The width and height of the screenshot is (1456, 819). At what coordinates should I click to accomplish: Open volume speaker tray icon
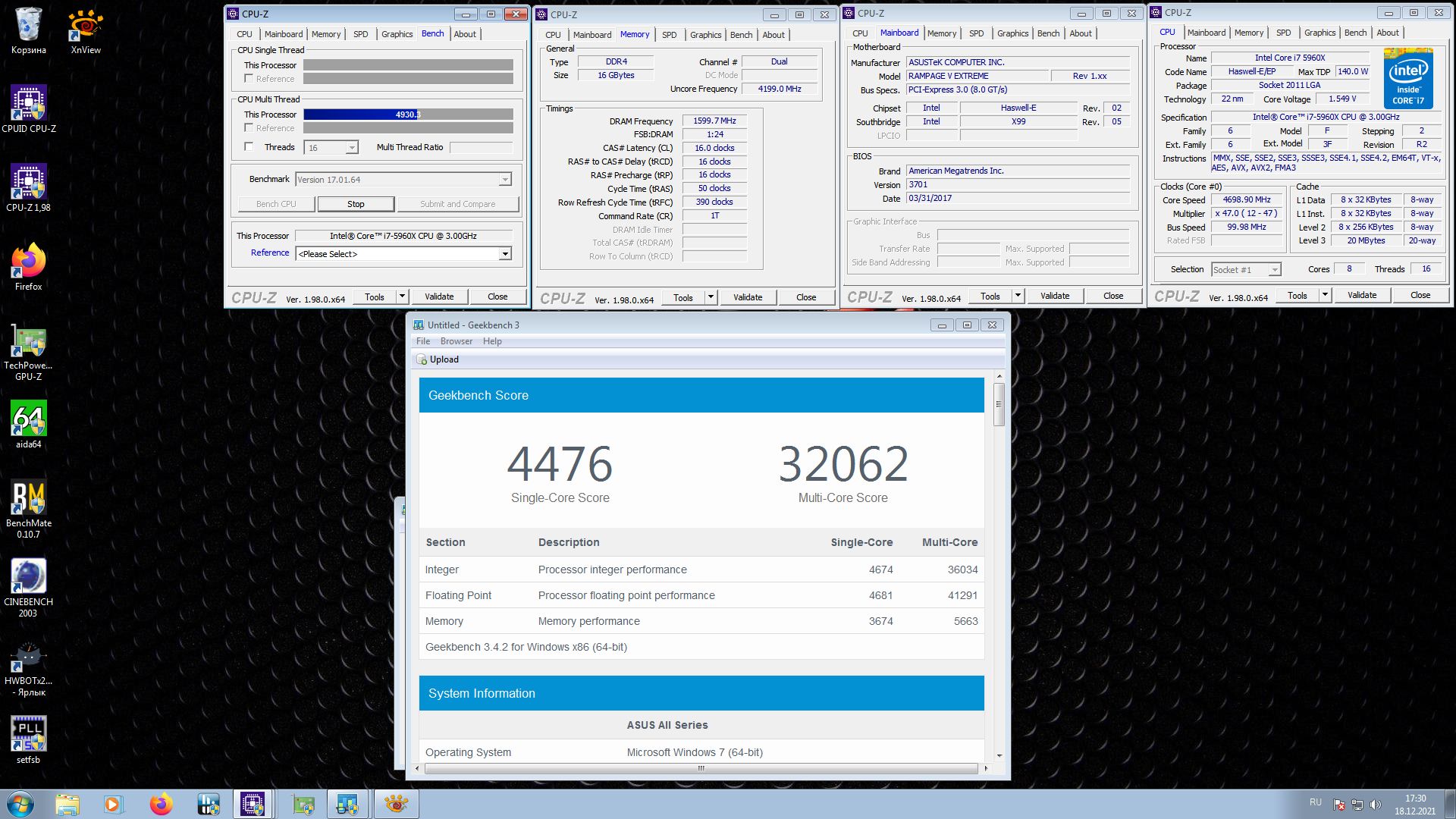(1376, 805)
